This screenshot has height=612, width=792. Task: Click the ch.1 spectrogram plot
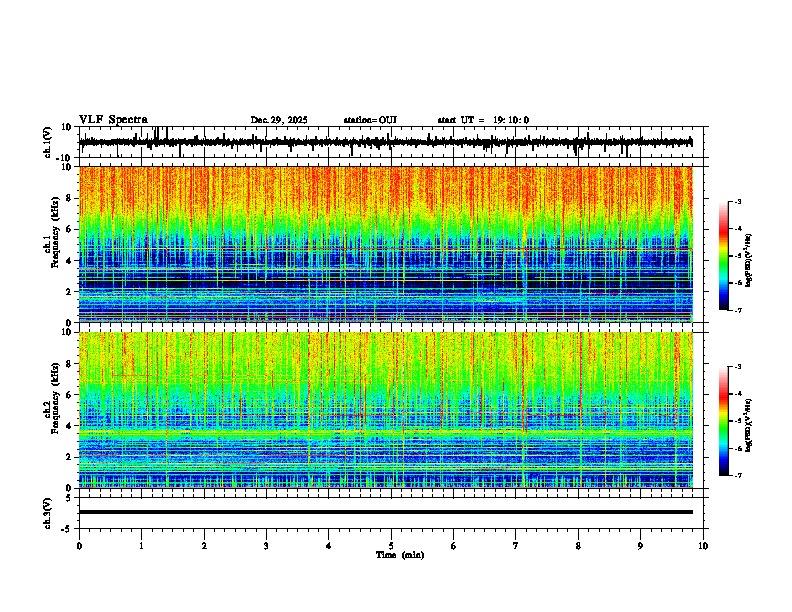386,244
